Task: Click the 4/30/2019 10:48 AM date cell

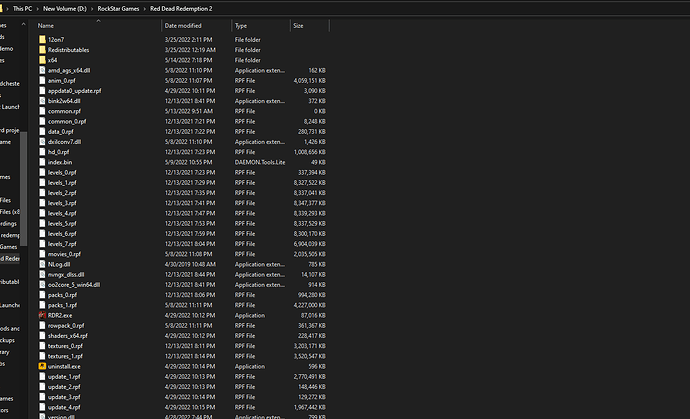Action: click(x=190, y=264)
